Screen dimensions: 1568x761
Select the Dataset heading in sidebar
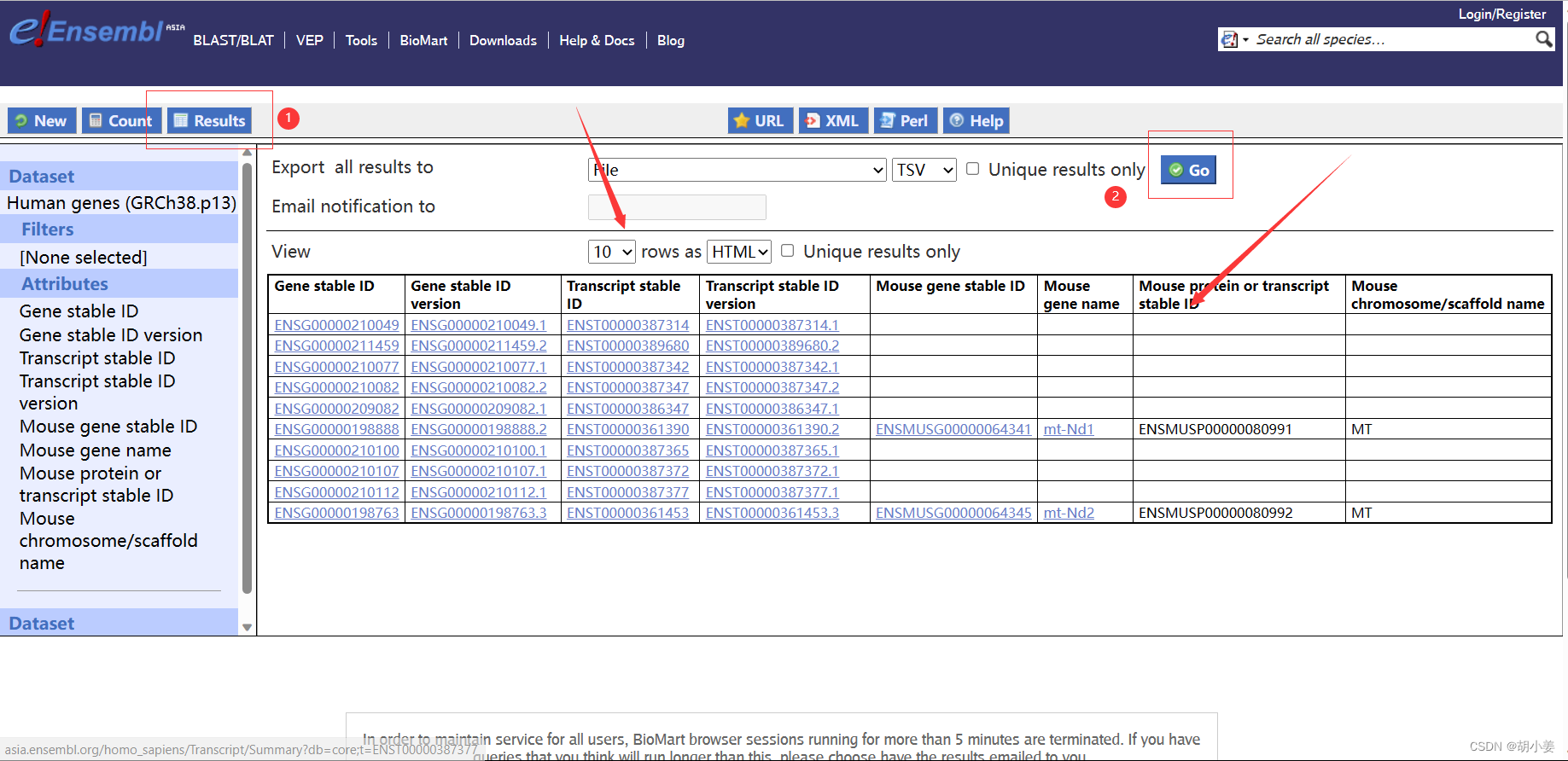[41, 177]
